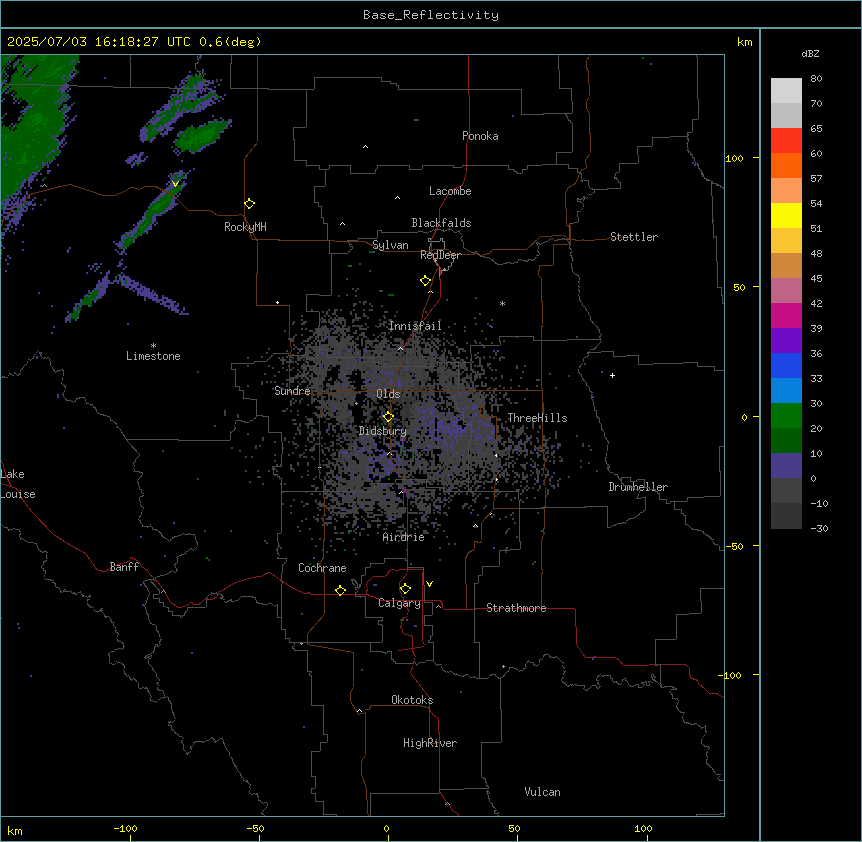Click the 0 tick on the bottom axis
Viewport: 862px width, 842px height.
(386, 829)
